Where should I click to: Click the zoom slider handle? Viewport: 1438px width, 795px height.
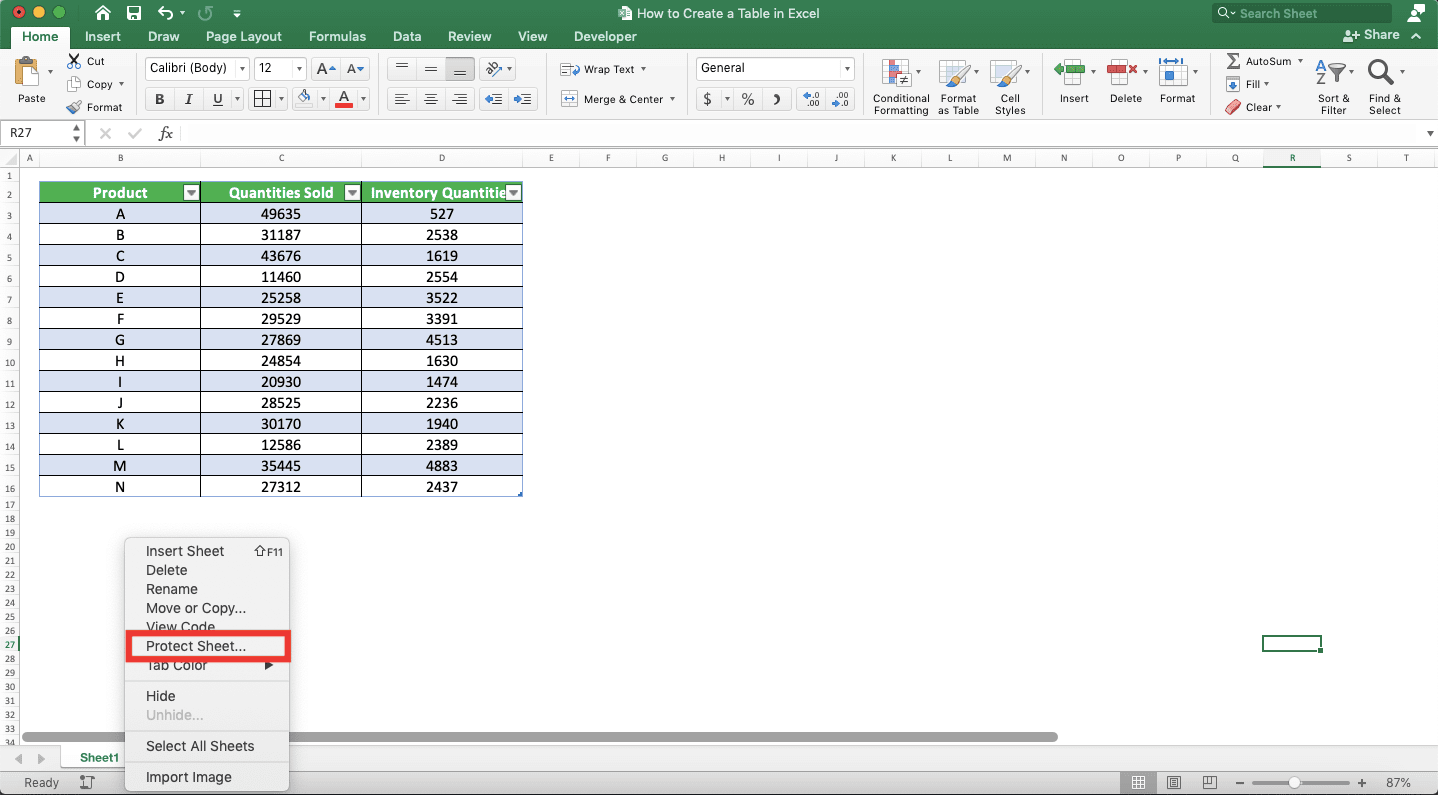pos(1294,782)
